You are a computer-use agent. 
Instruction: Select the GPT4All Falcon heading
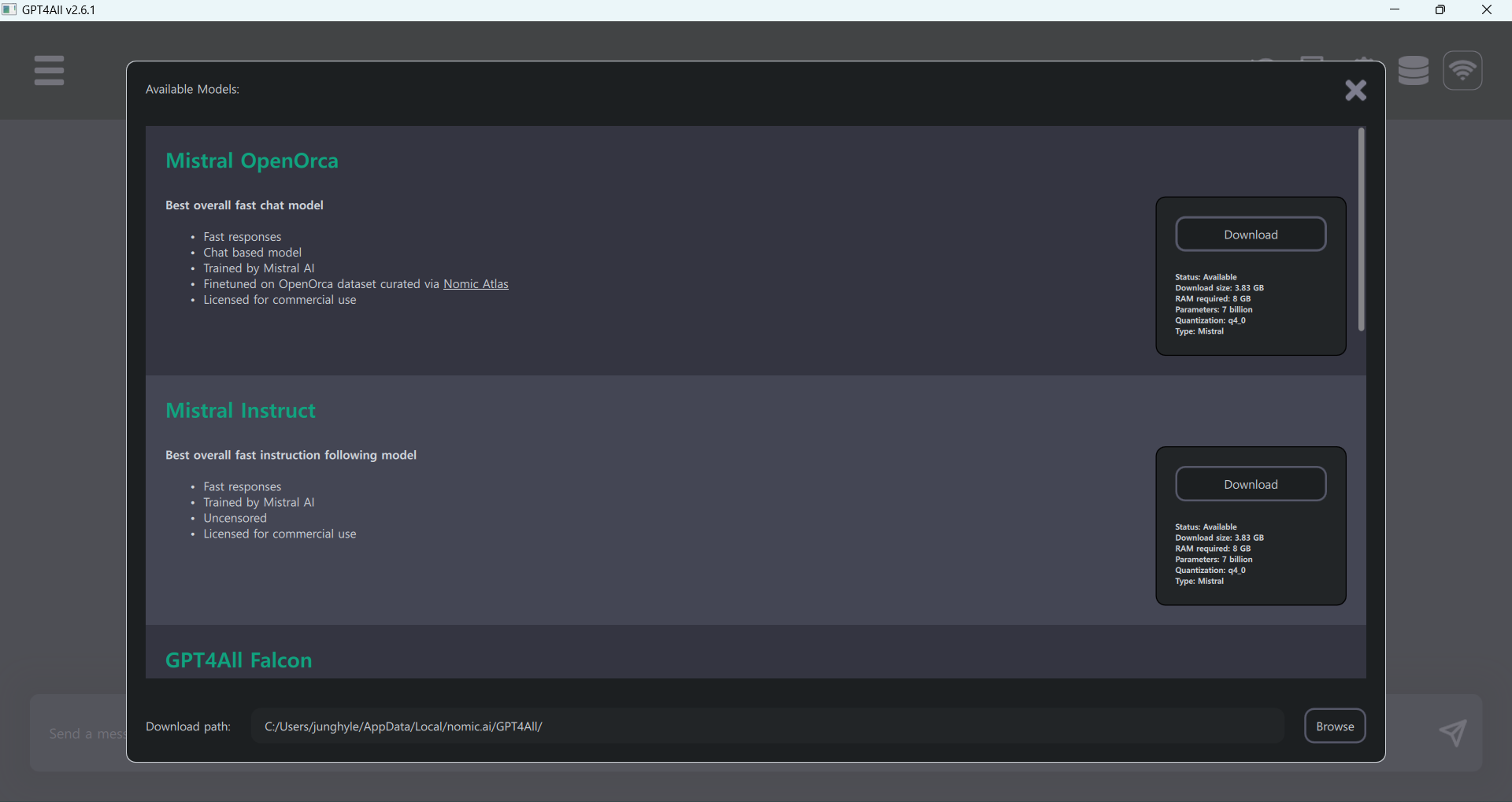tap(239, 660)
